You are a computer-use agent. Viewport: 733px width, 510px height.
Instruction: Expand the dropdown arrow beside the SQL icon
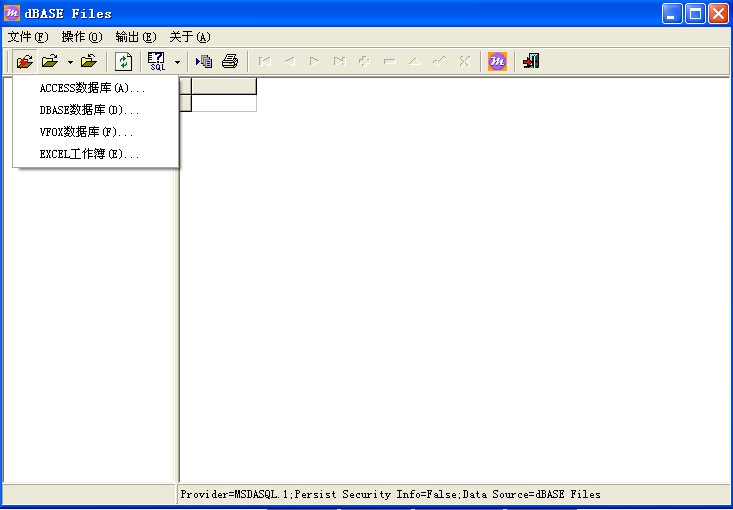pyautogui.click(x=177, y=62)
